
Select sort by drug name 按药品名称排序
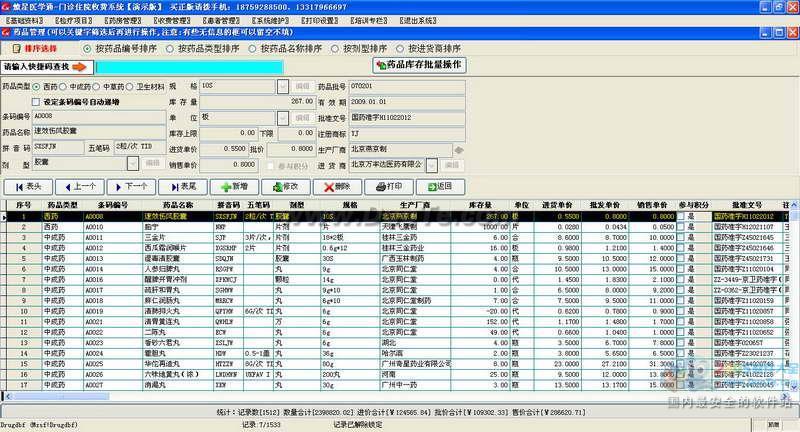(x=285, y=48)
